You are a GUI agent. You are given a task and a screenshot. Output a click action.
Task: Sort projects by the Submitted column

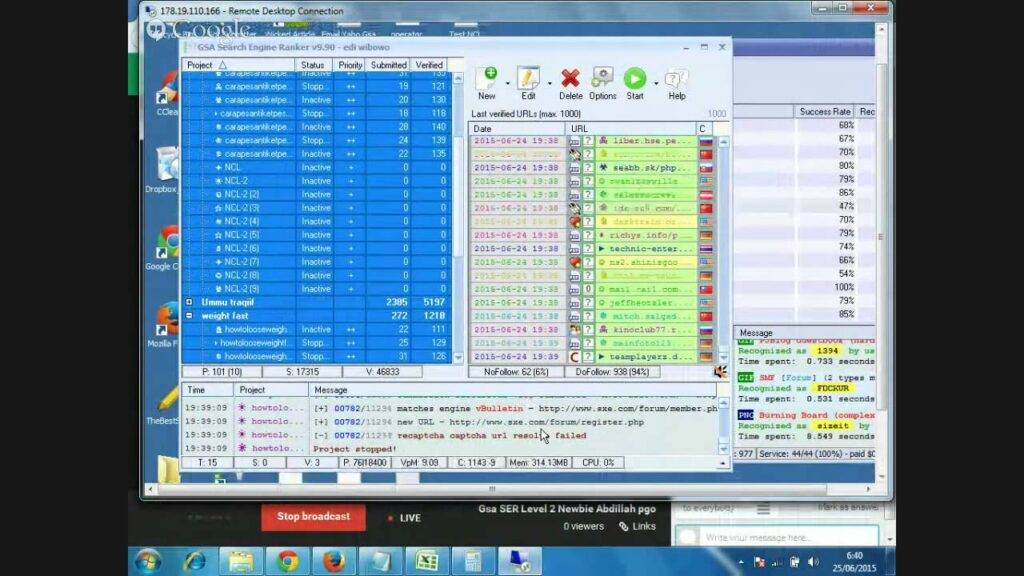tap(389, 65)
